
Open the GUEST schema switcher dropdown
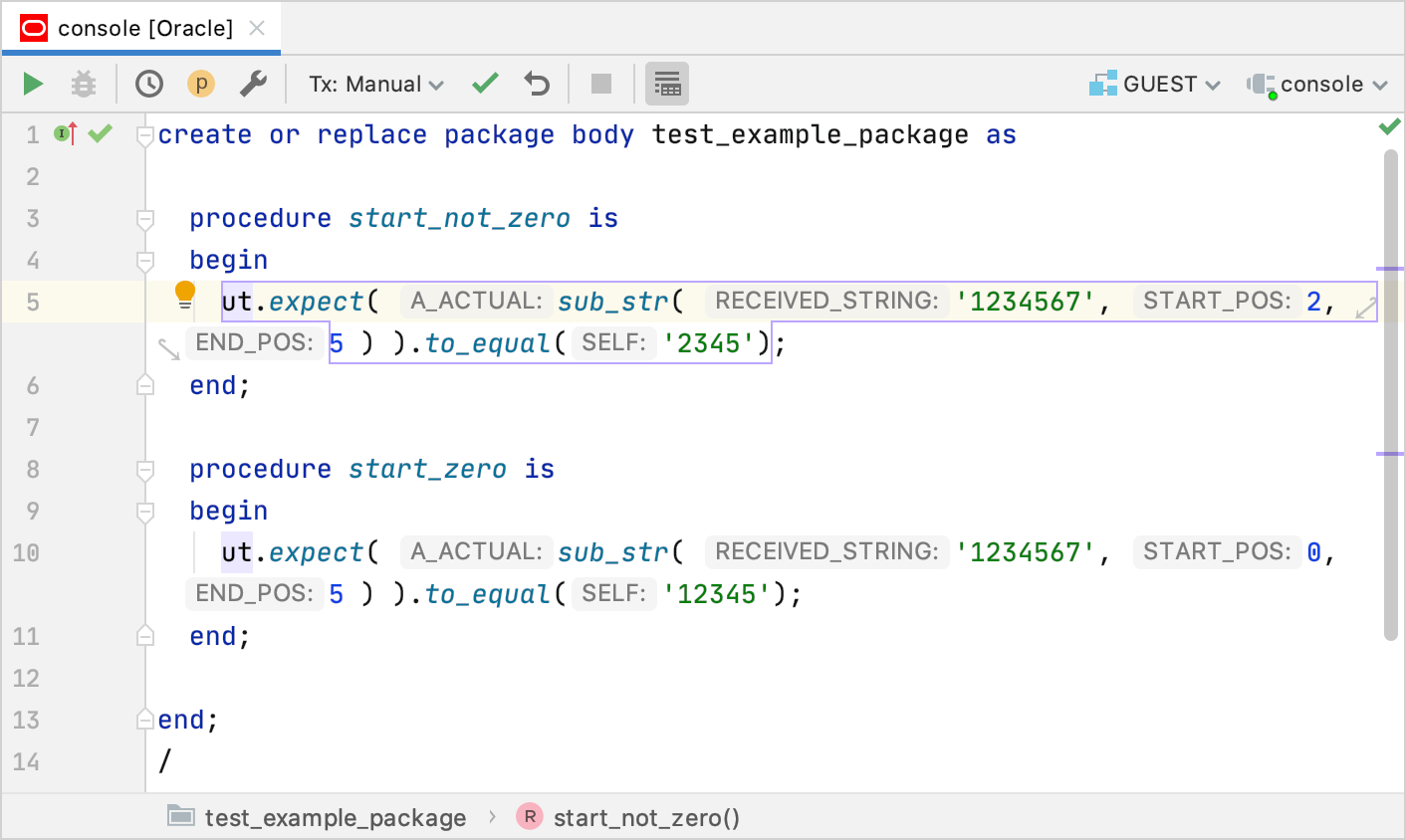coord(1155,84)
